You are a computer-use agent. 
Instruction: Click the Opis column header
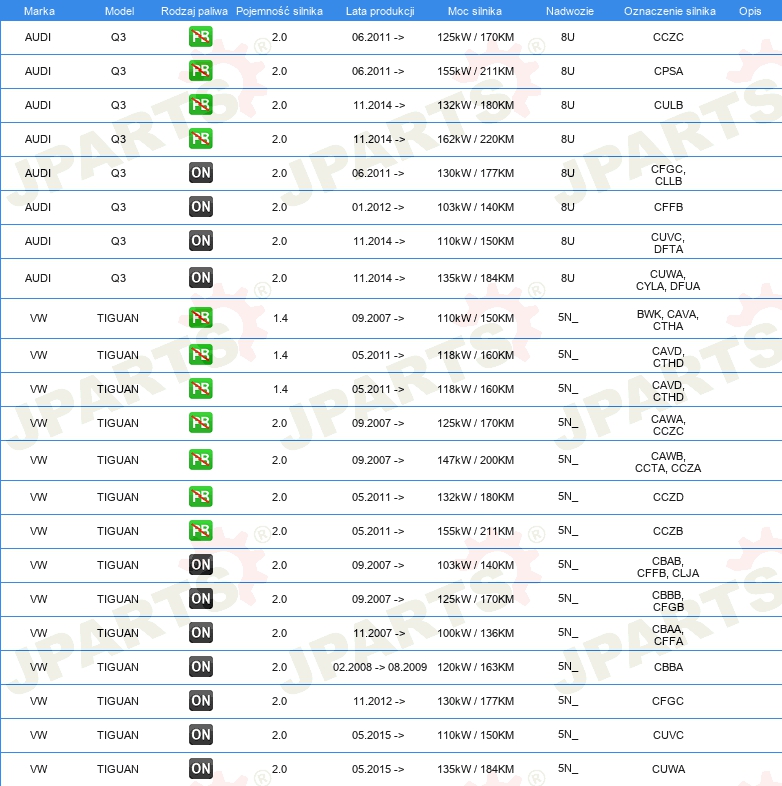(x=750, y=11)
